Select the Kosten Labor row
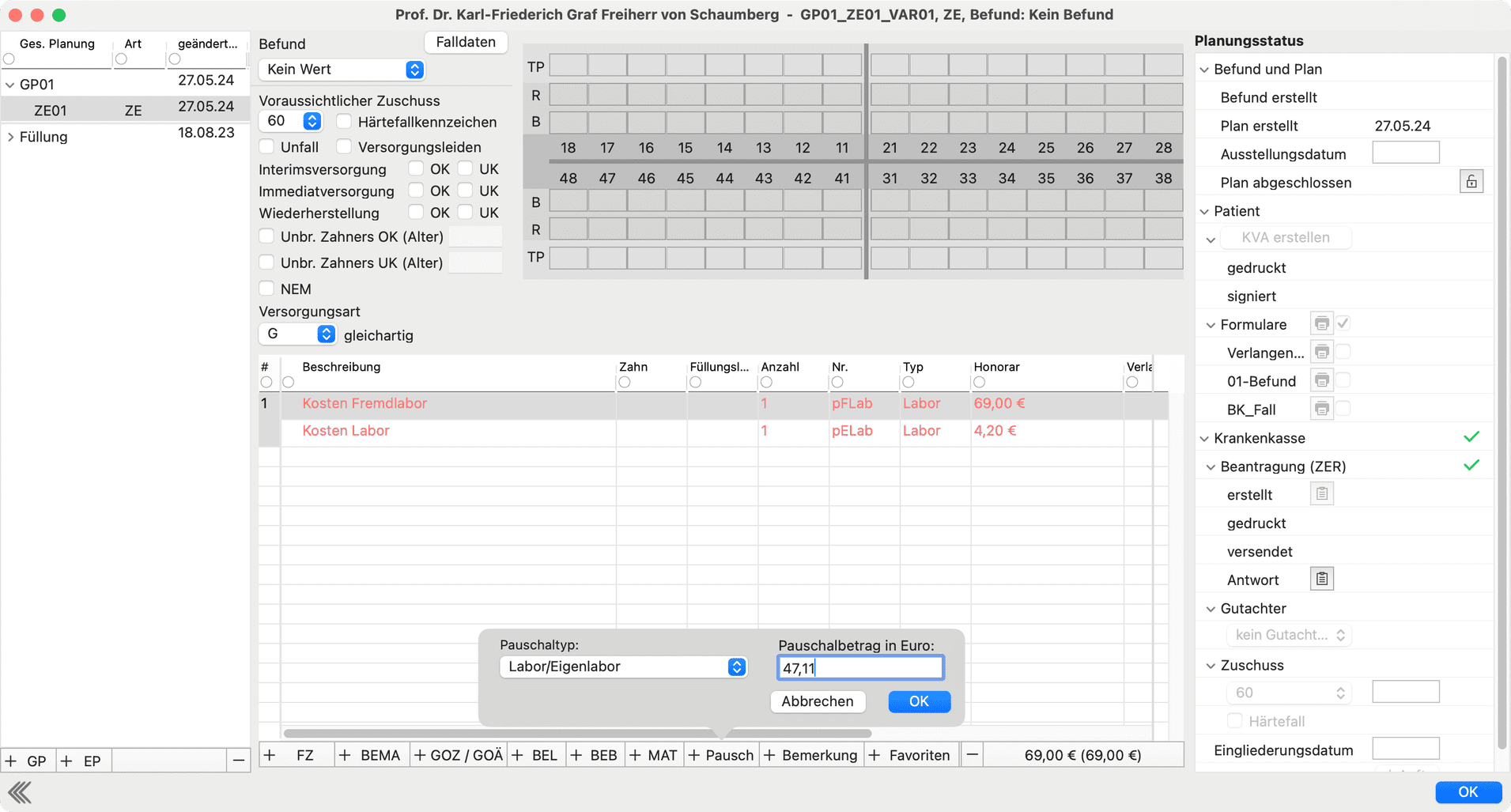This screenshot has width=1511, height=812. tap(712, 431)
